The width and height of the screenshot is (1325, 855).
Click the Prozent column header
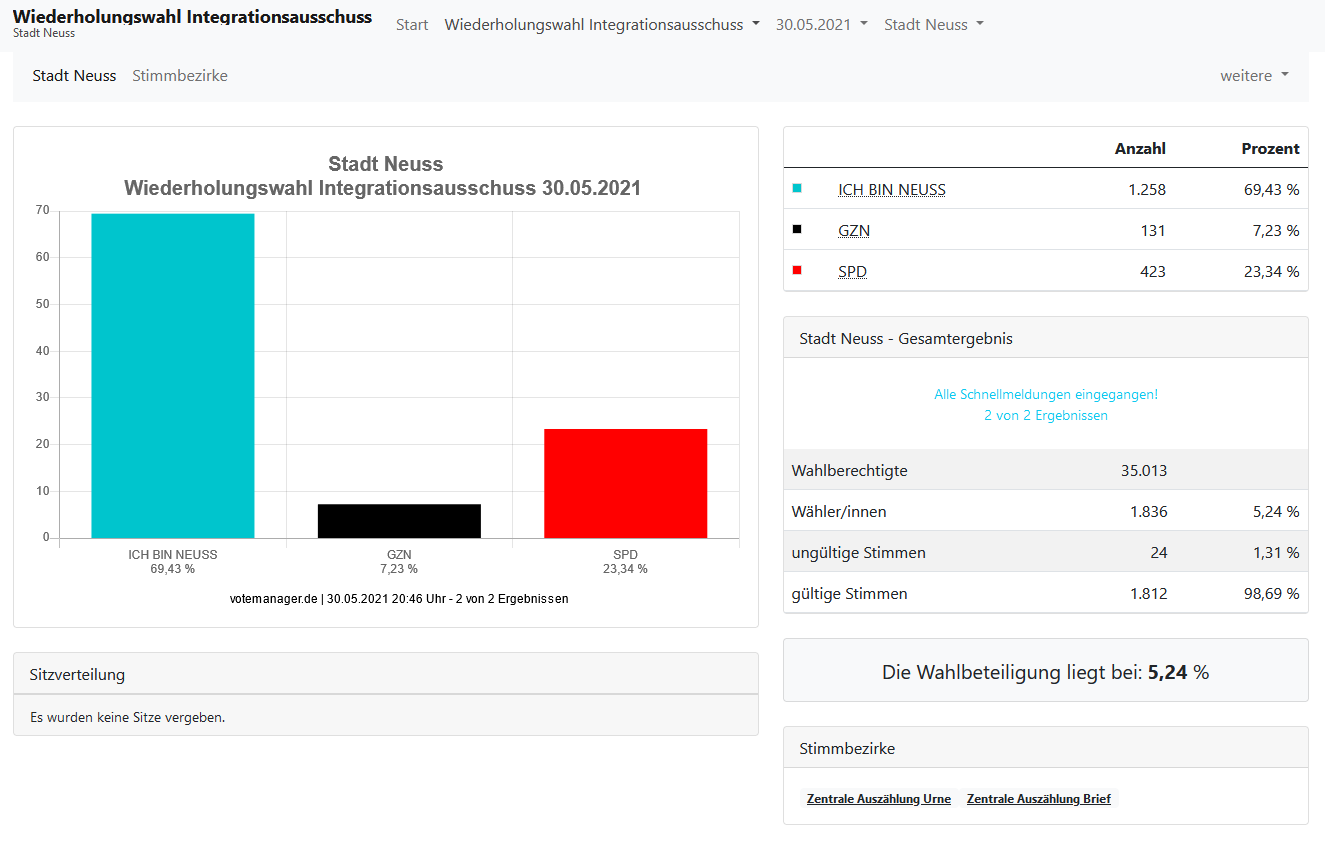click(x=1270, y=148)
